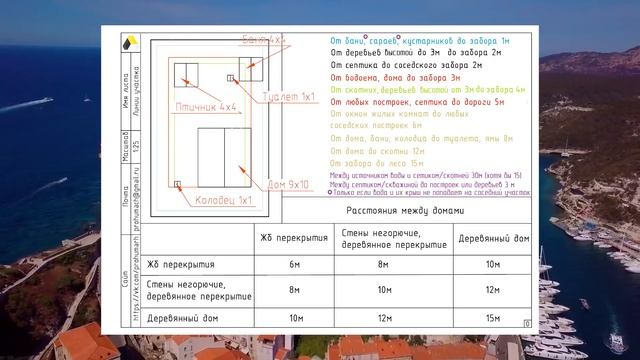The height and width of the screenshot is (360, 640).
Task: Click '12м' in the 'Деревянный дом' row
Action: coord(384,318)
